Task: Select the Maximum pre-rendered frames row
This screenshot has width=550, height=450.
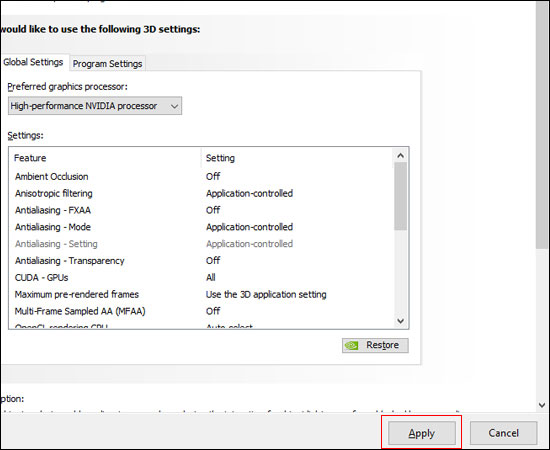Action: pyautogui.click(x=202, y=294)
